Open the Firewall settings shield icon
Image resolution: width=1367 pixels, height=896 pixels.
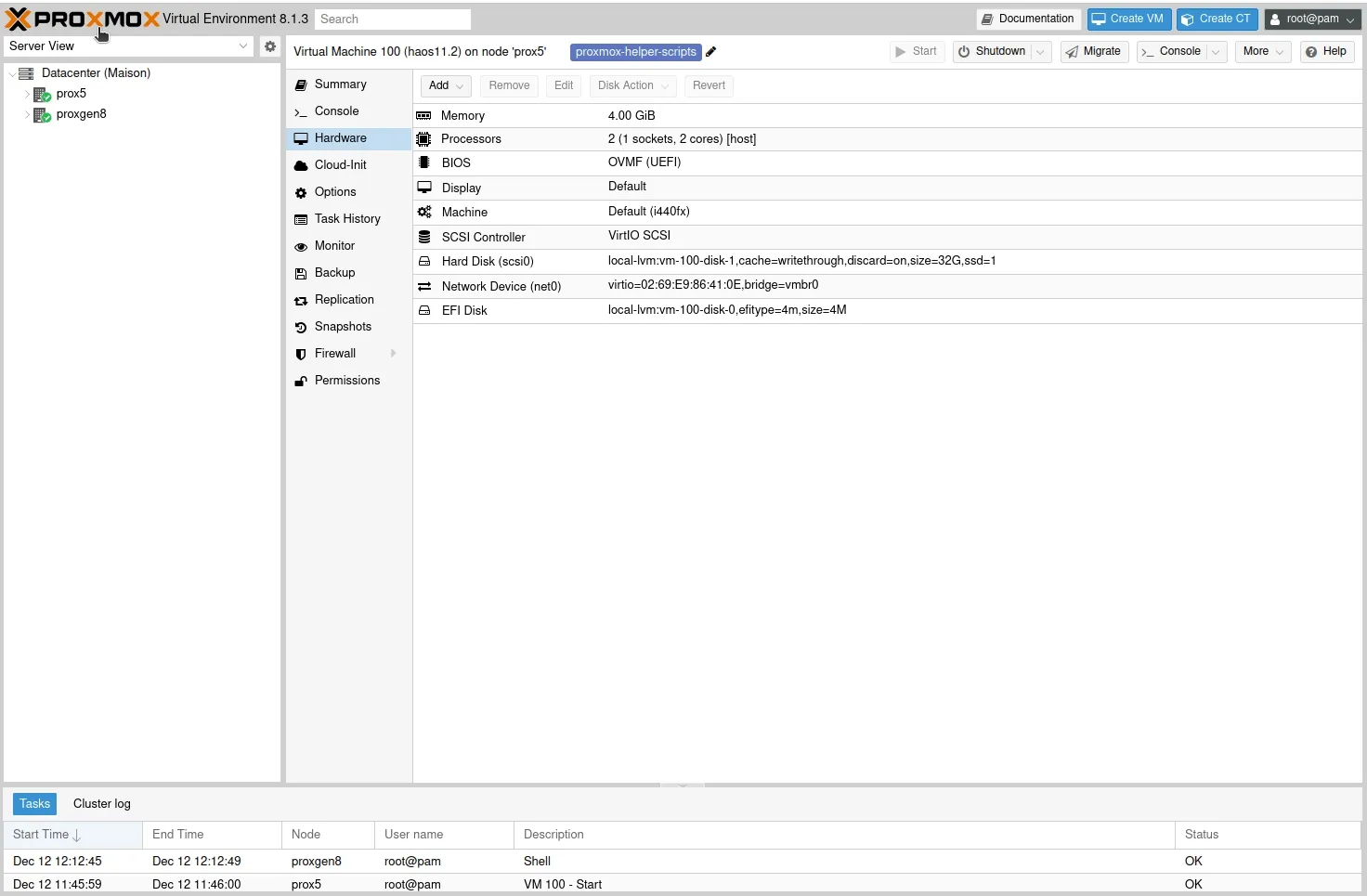301,354
